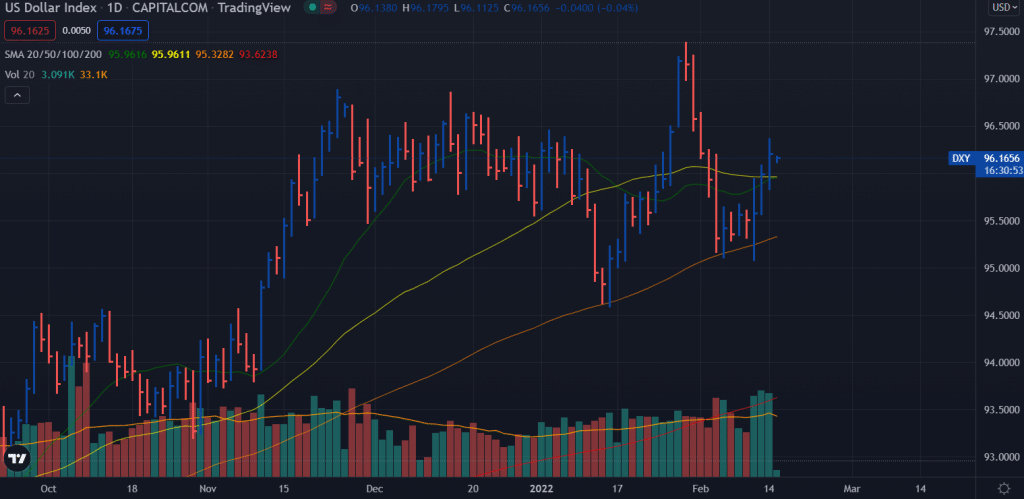Click the high value H96.1795

pos(427,8)
